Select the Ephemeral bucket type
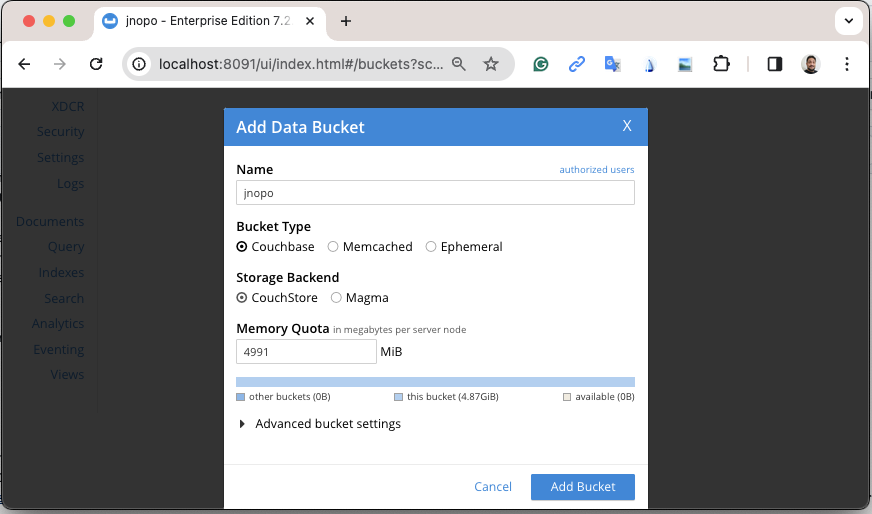Viewport: 872px width, 514px height. point(464,246)
